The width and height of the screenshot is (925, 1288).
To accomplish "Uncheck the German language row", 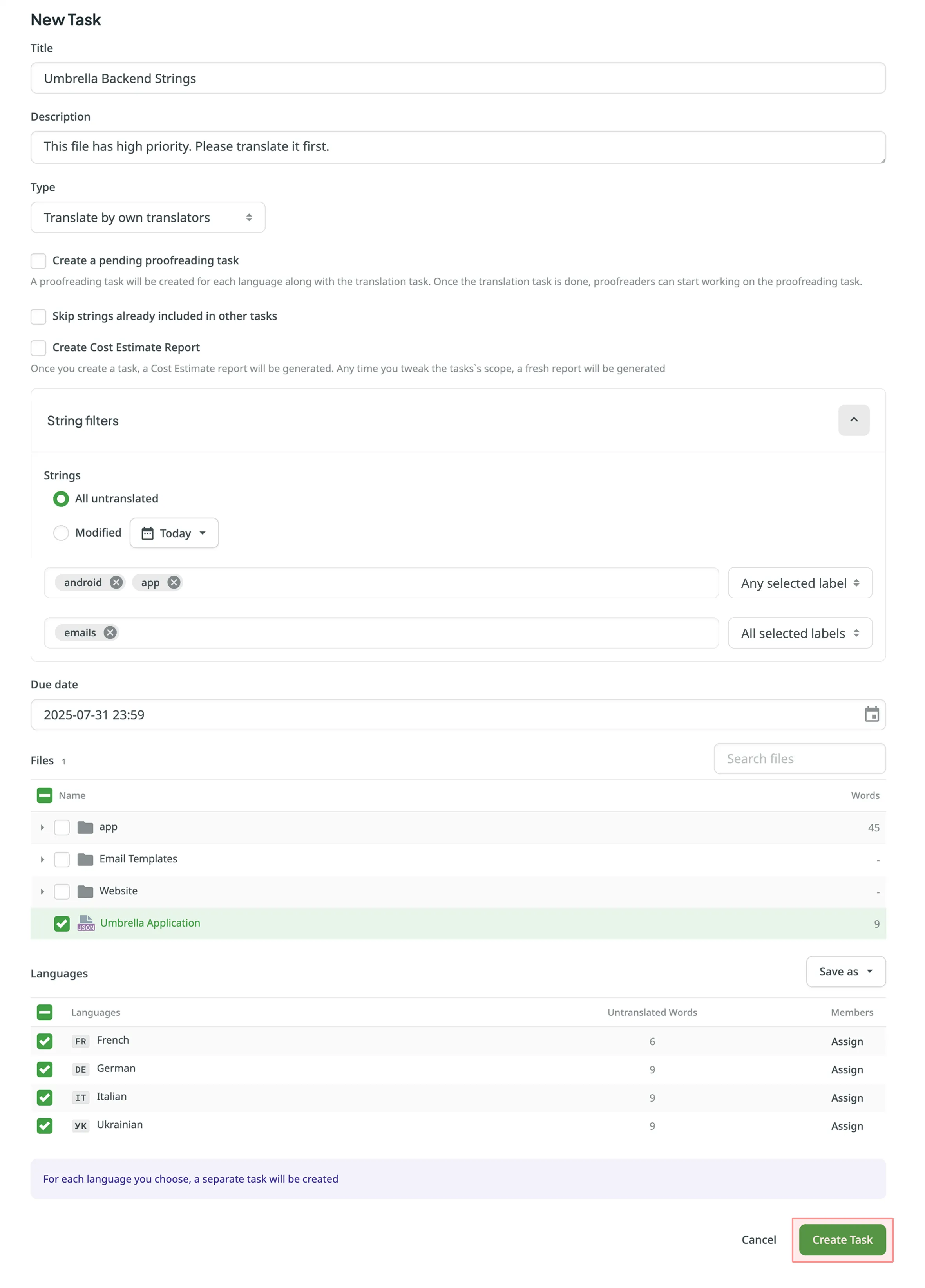I will 44,1069.
